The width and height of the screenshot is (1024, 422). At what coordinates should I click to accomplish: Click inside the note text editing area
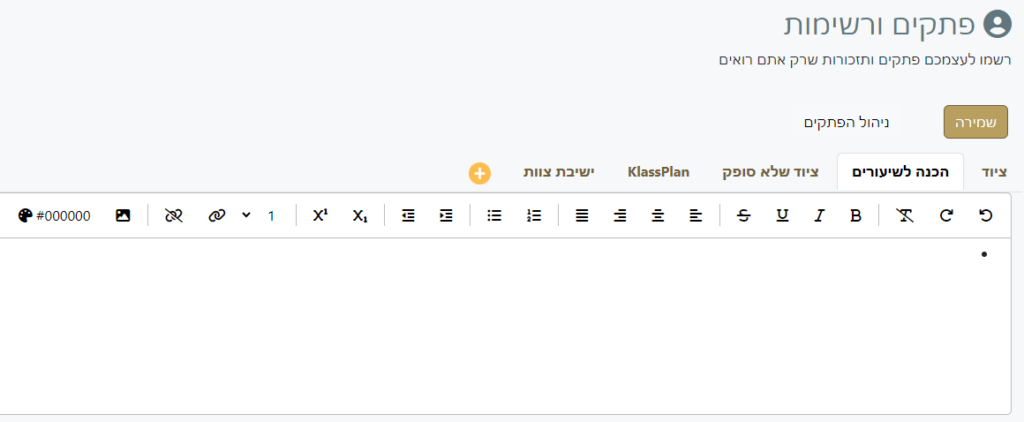click(x=500, y=320)
